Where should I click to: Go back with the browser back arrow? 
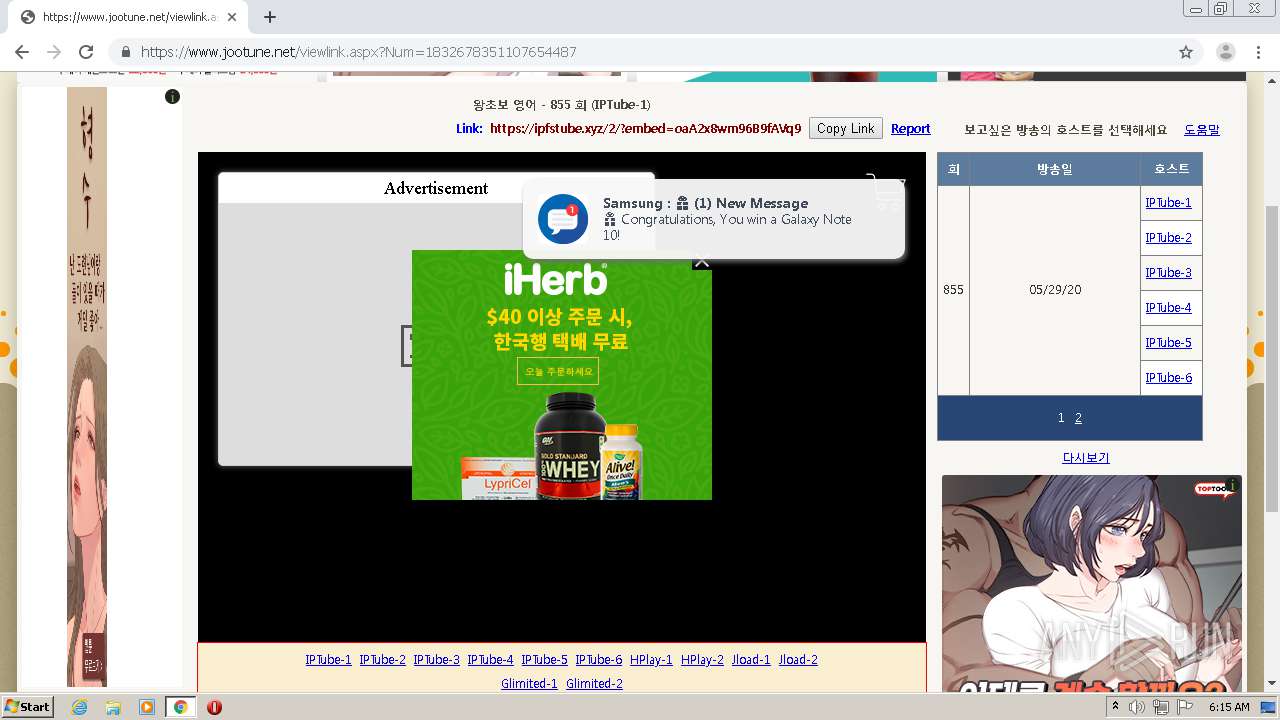click(22, 52)
